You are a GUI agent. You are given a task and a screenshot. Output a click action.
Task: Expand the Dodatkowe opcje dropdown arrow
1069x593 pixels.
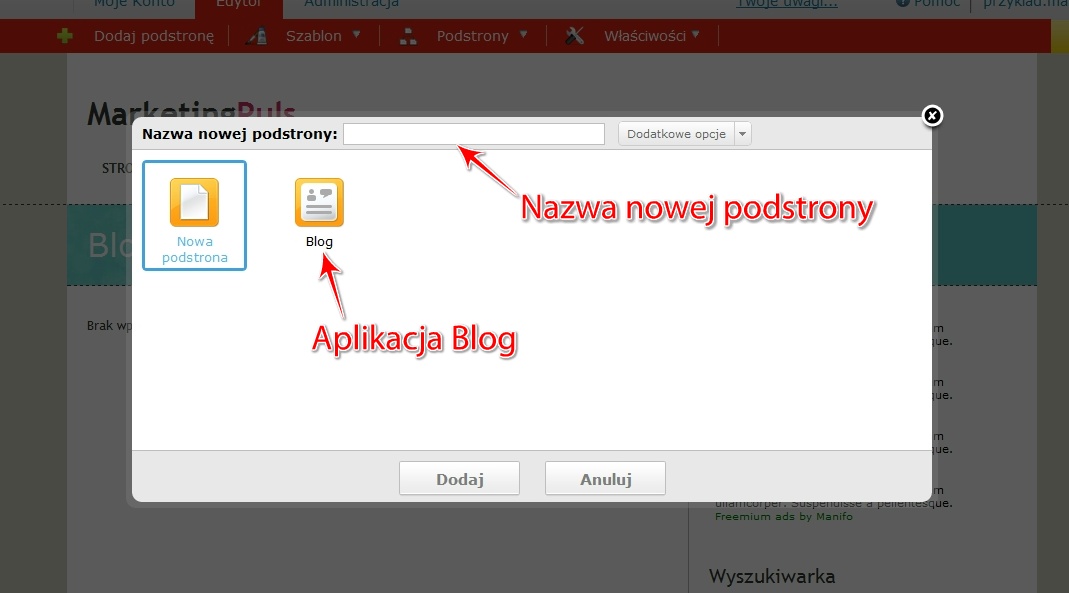pyautogui.click(x=742, y=134)
